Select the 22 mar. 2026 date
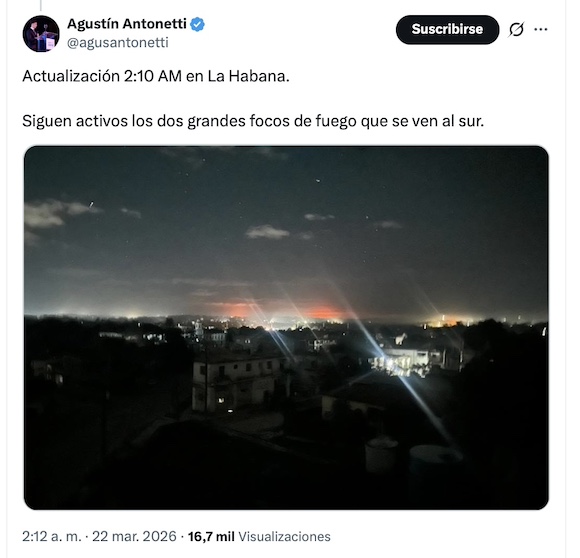Viewport: 580px width, 558px height. click(134, 537)
